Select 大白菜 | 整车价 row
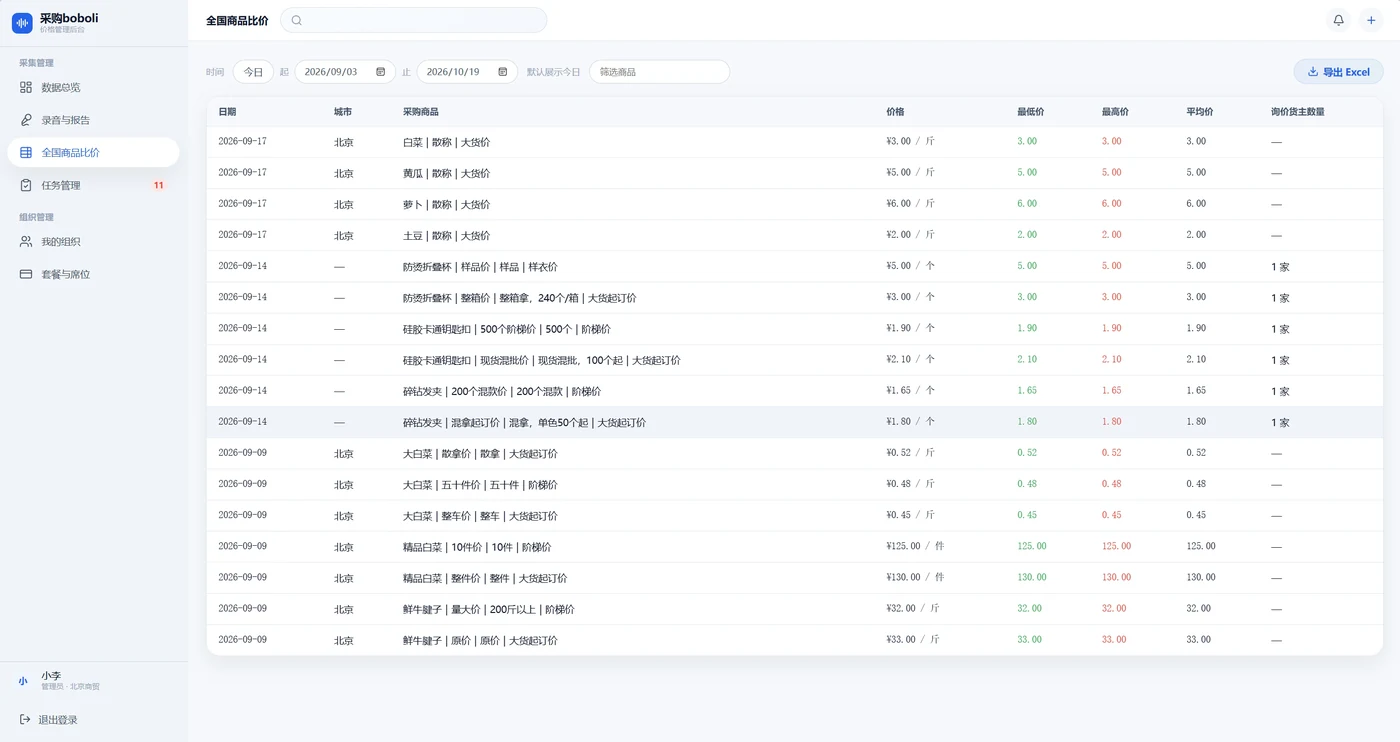This screenshot has height=742, width=1400. (795, 516)
